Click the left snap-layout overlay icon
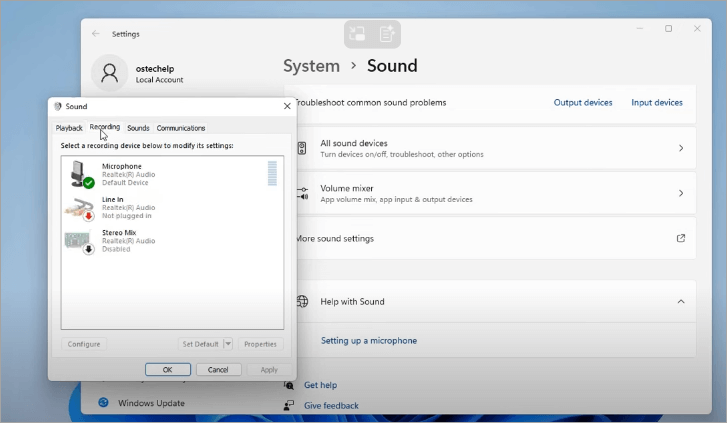The width and height of the screenshot is (727, 423). (357, 34)
